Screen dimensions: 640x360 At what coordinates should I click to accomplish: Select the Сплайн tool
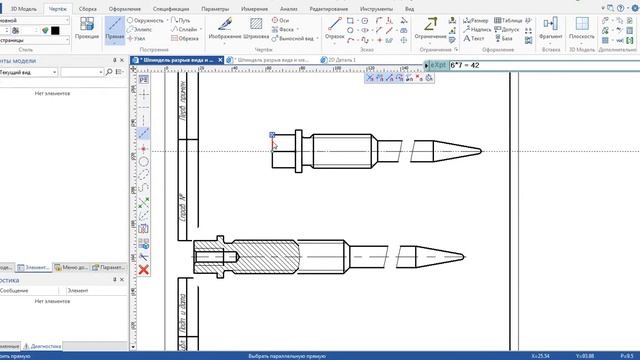pos(184,29)
